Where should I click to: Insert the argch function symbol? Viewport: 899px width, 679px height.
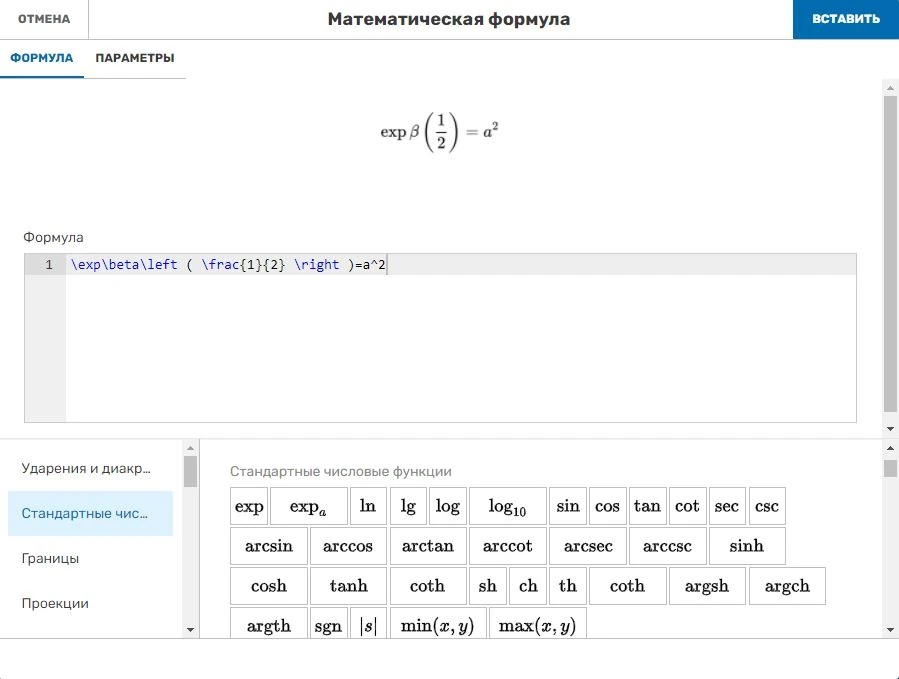tap(787, 586)
